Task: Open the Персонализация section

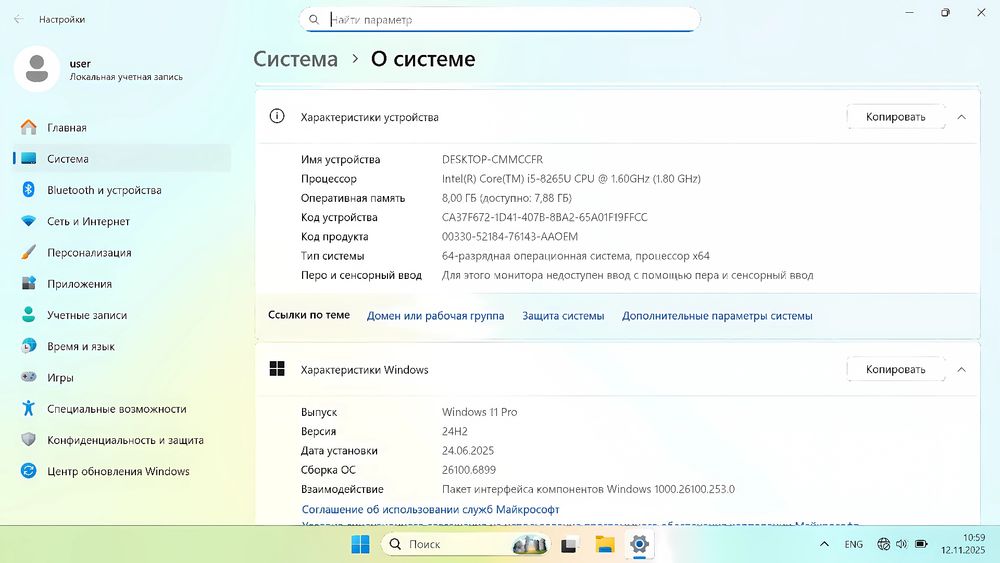Action: click(121, 252)
